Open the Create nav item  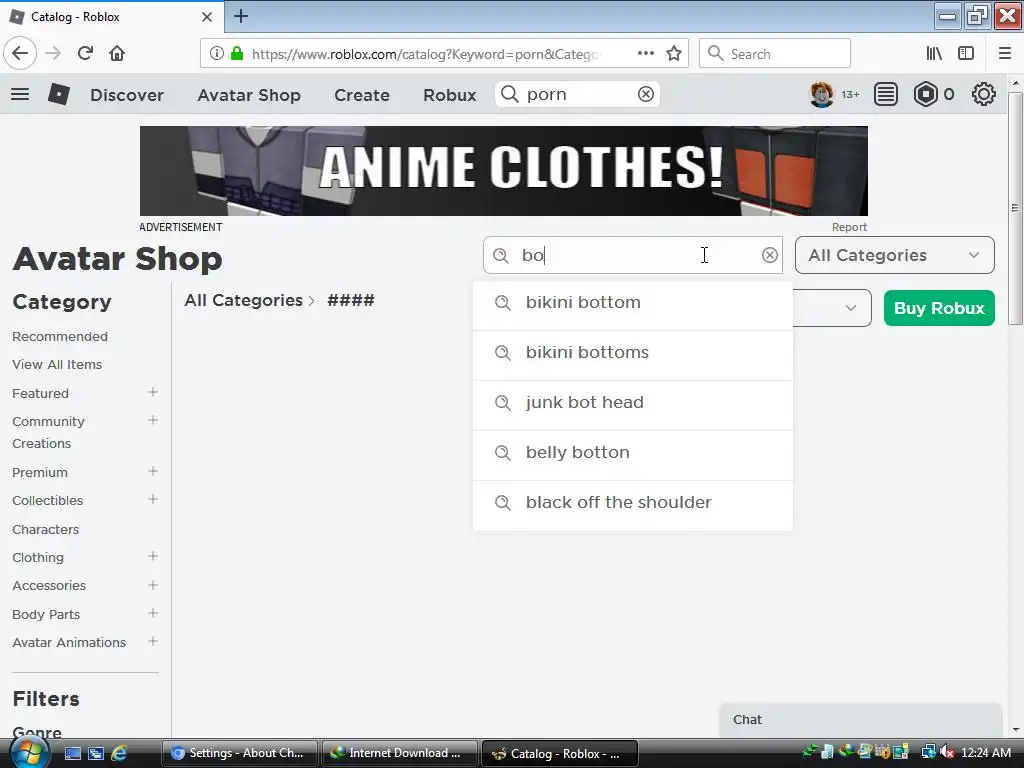point(362,95)
